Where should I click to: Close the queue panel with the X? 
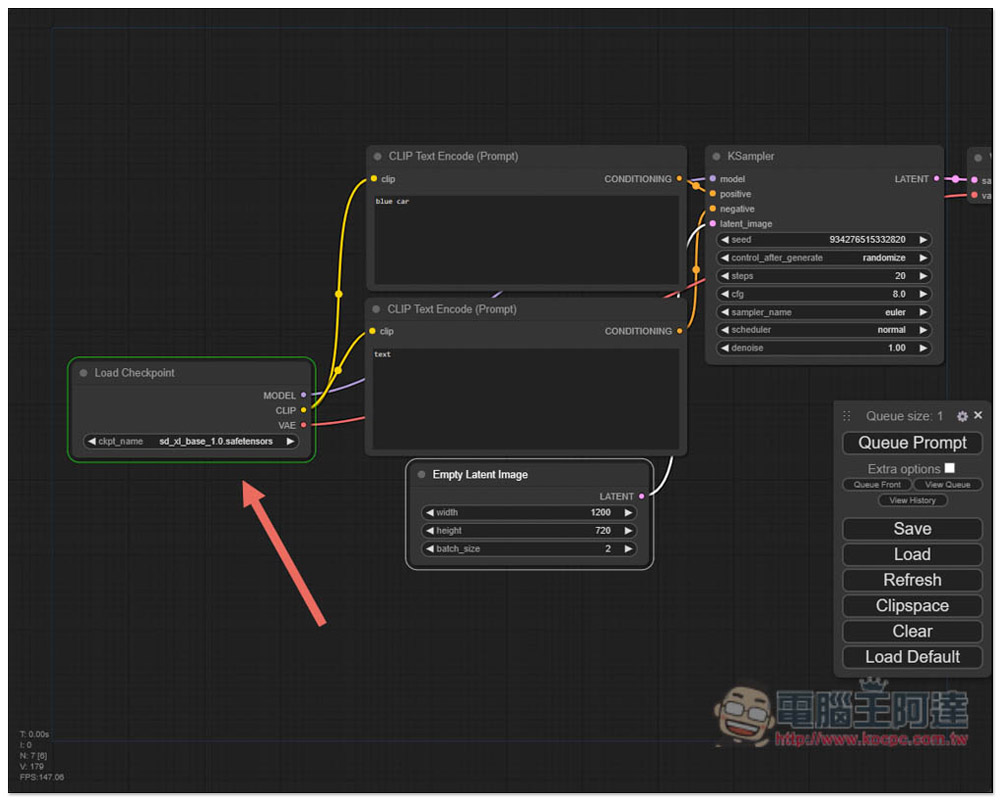(x=978, y=416)
